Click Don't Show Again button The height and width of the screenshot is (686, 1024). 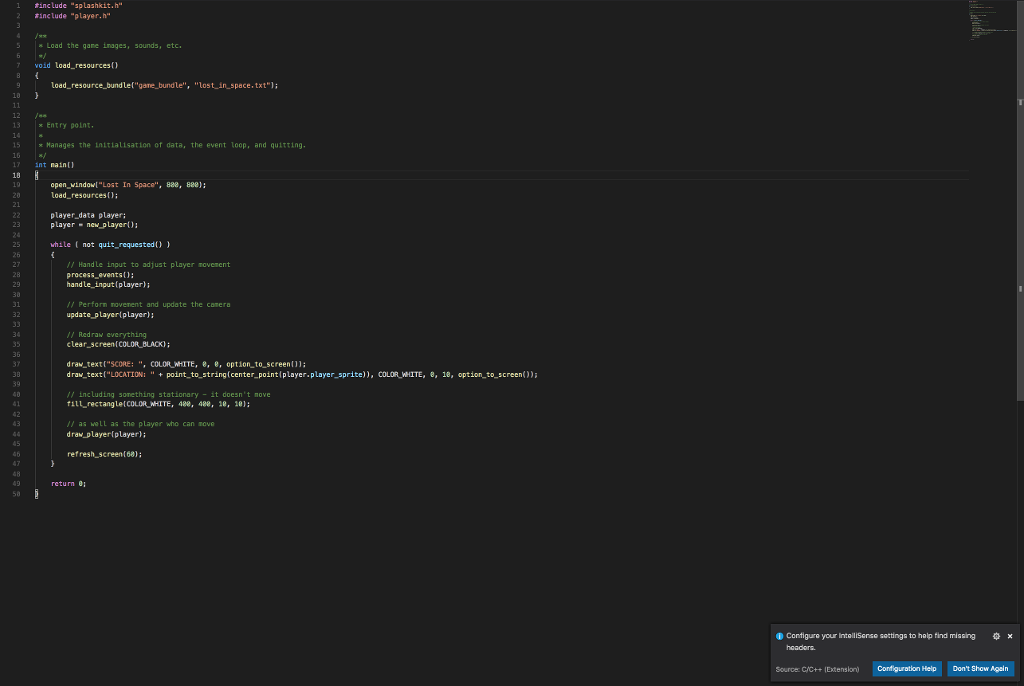click(x=980, y=668)
